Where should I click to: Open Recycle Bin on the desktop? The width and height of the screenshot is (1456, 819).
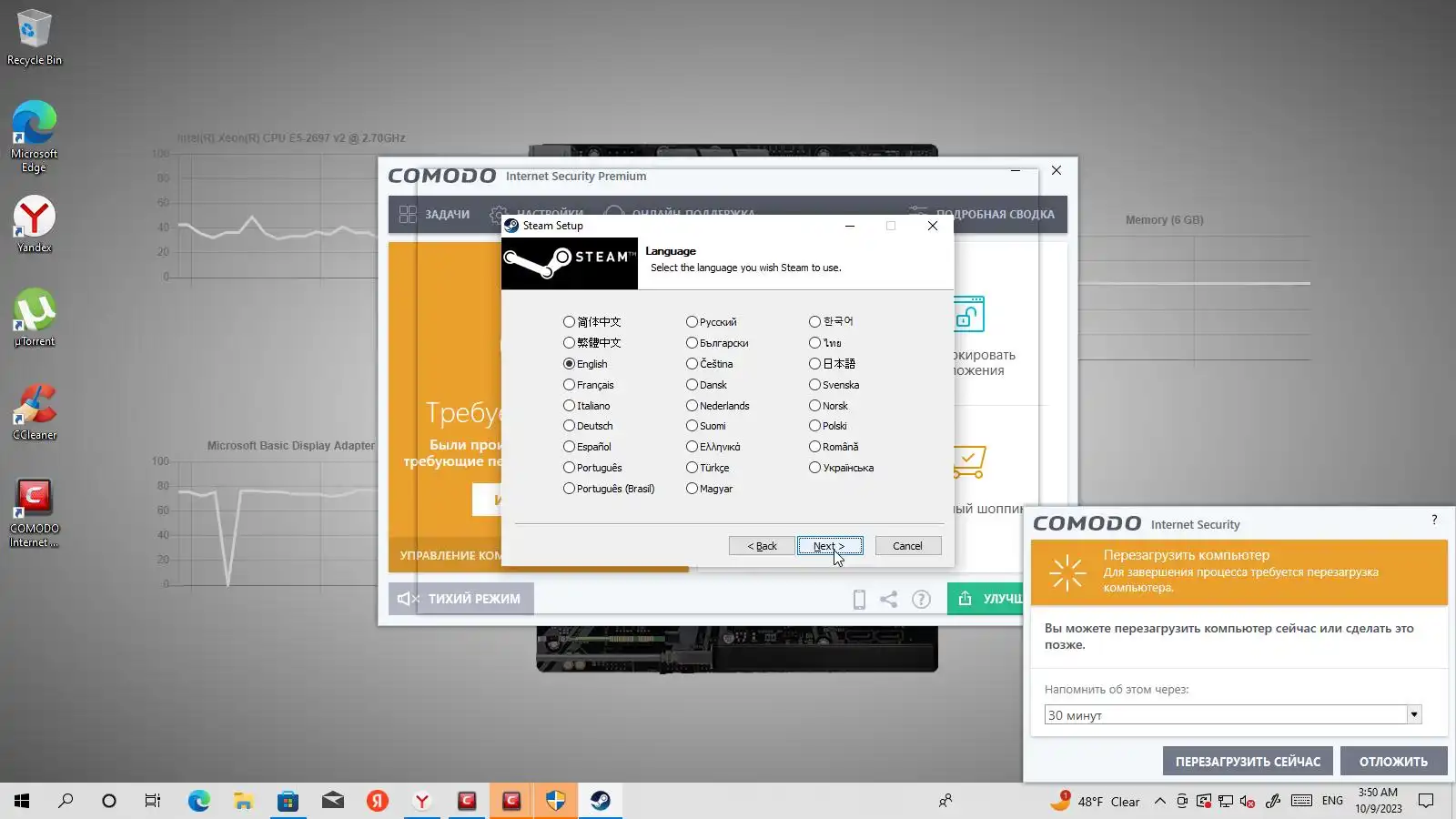tap(35, 38)
